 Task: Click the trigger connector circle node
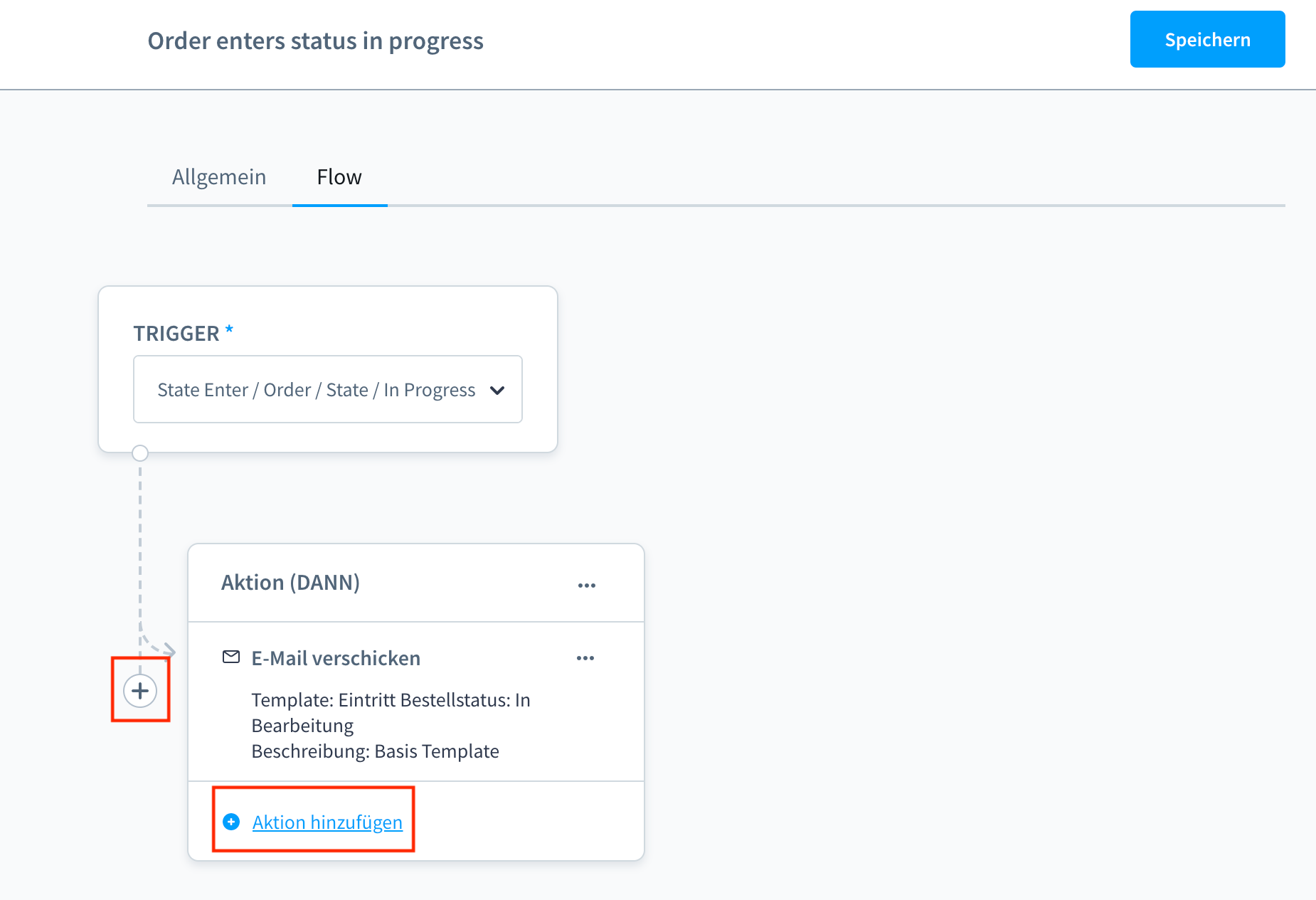(x=140, y=452)
